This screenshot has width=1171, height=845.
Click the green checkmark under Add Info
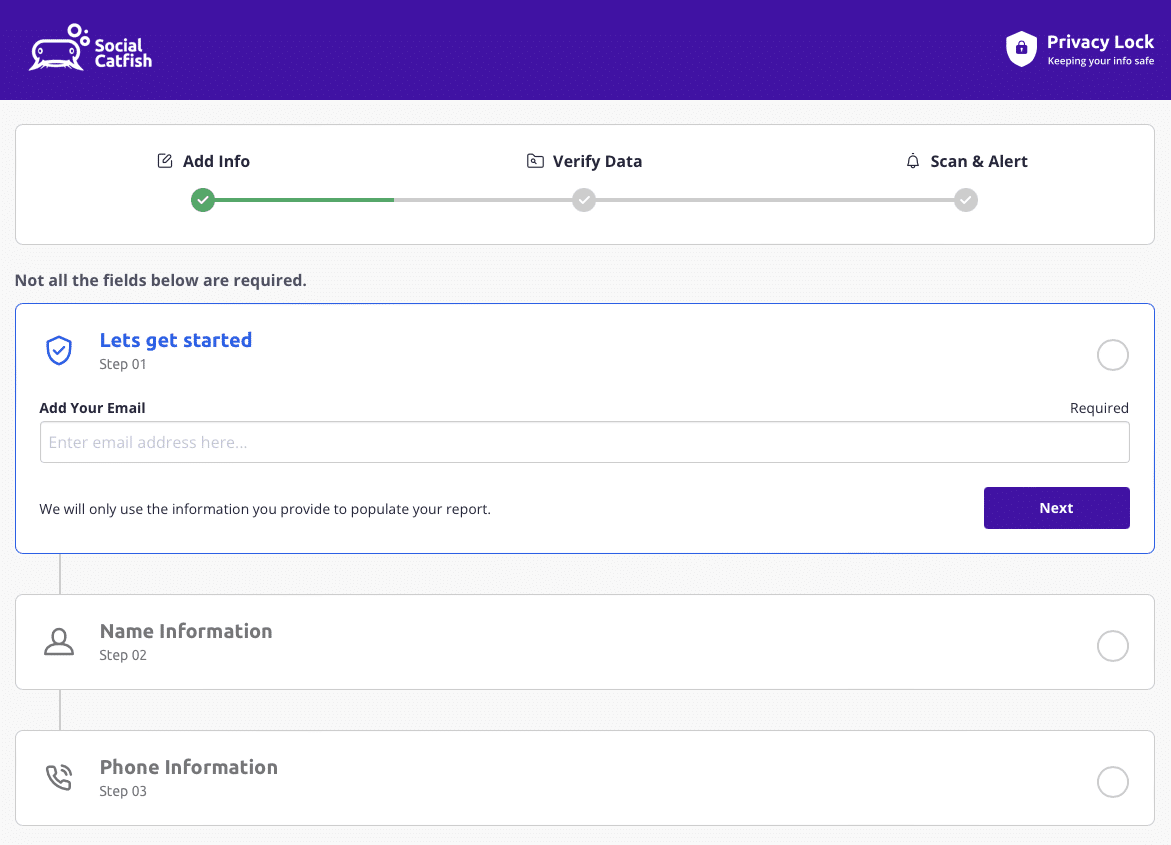[x=203, y=199]
